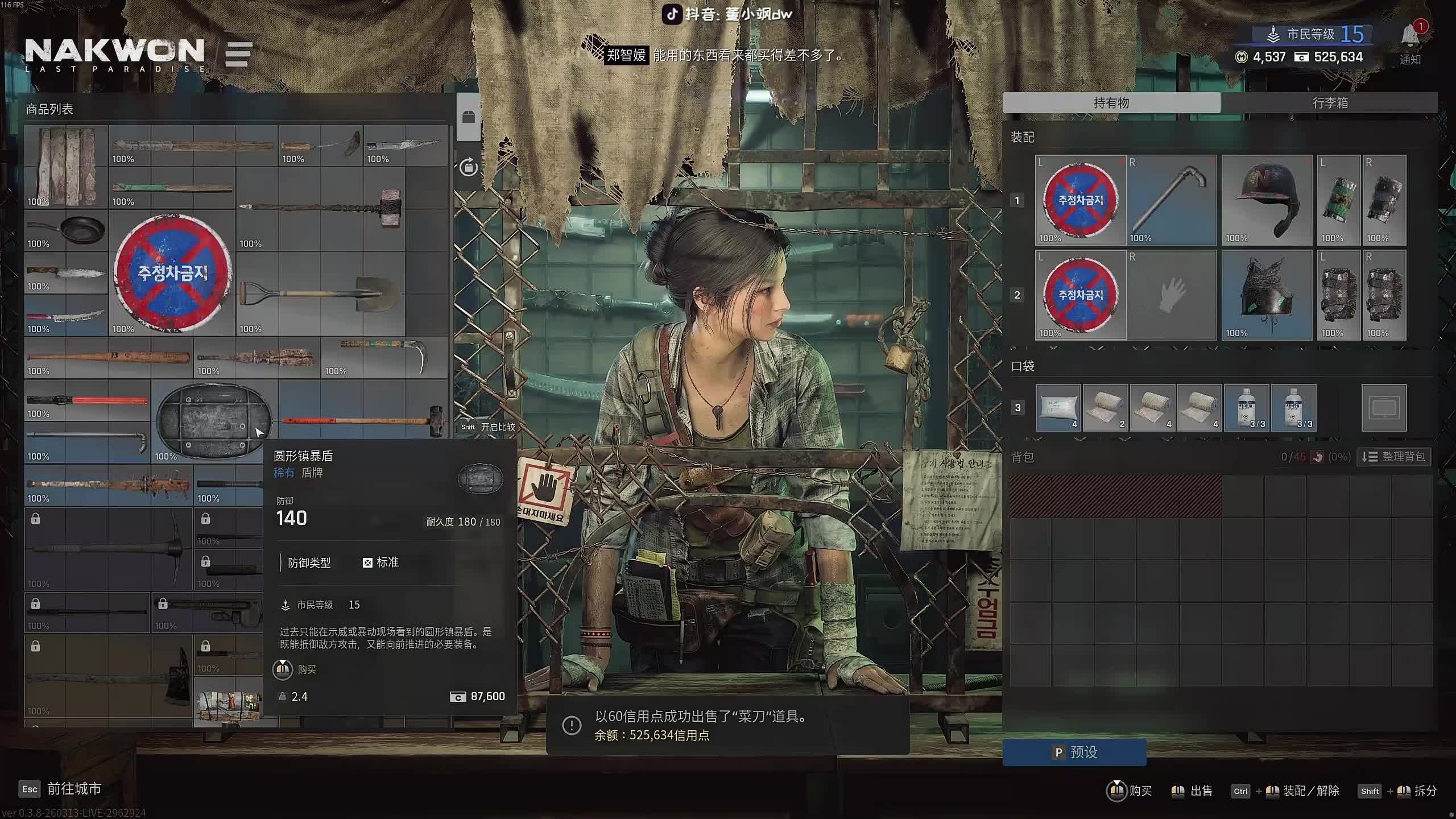Select the wooden baseball bat in shop
1456x819 pixels.
[x=108, y=358]
